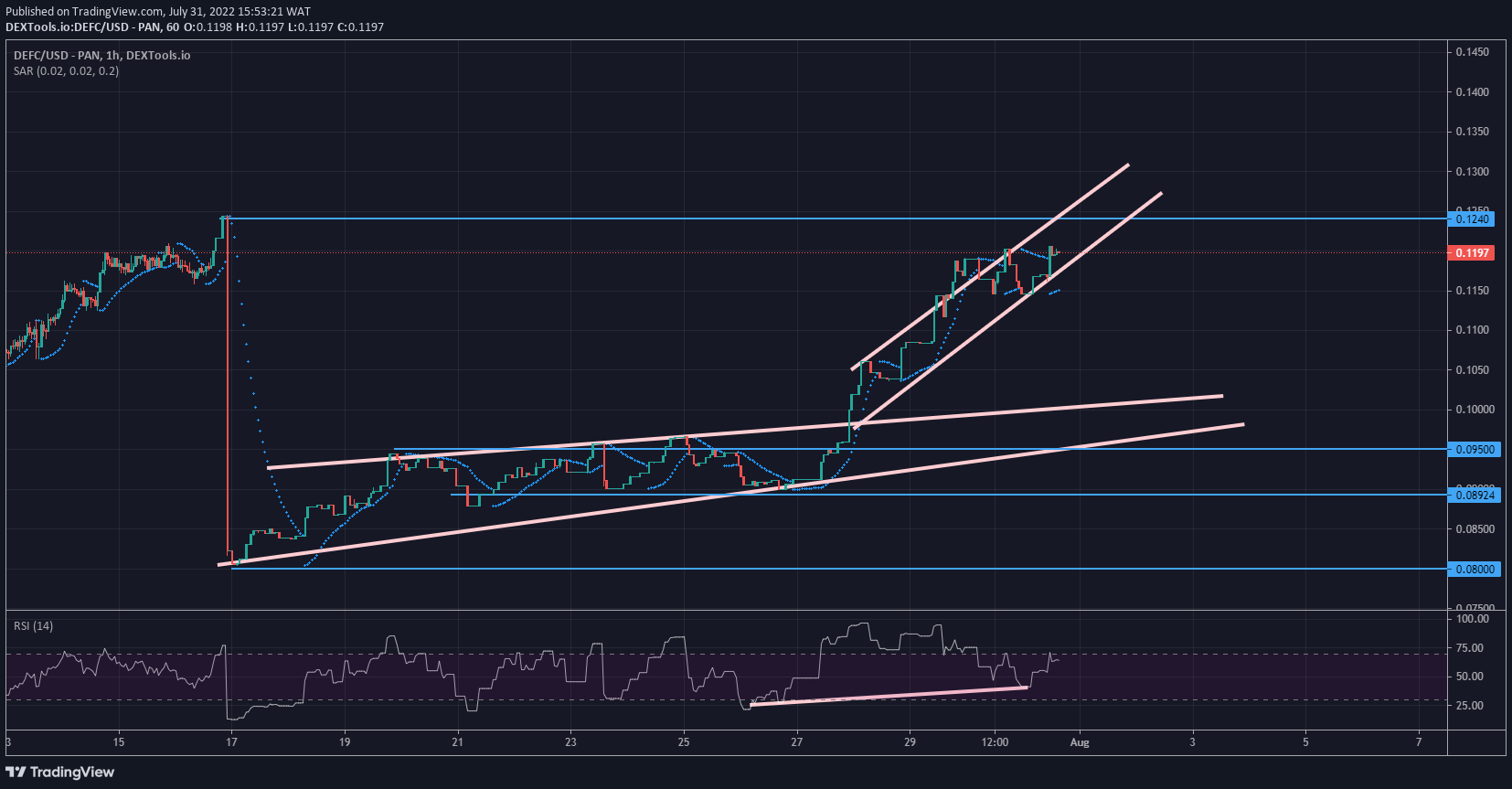Click the 0.0950 price level label
1512x789 pixels.
click(x=1475, y=449)
